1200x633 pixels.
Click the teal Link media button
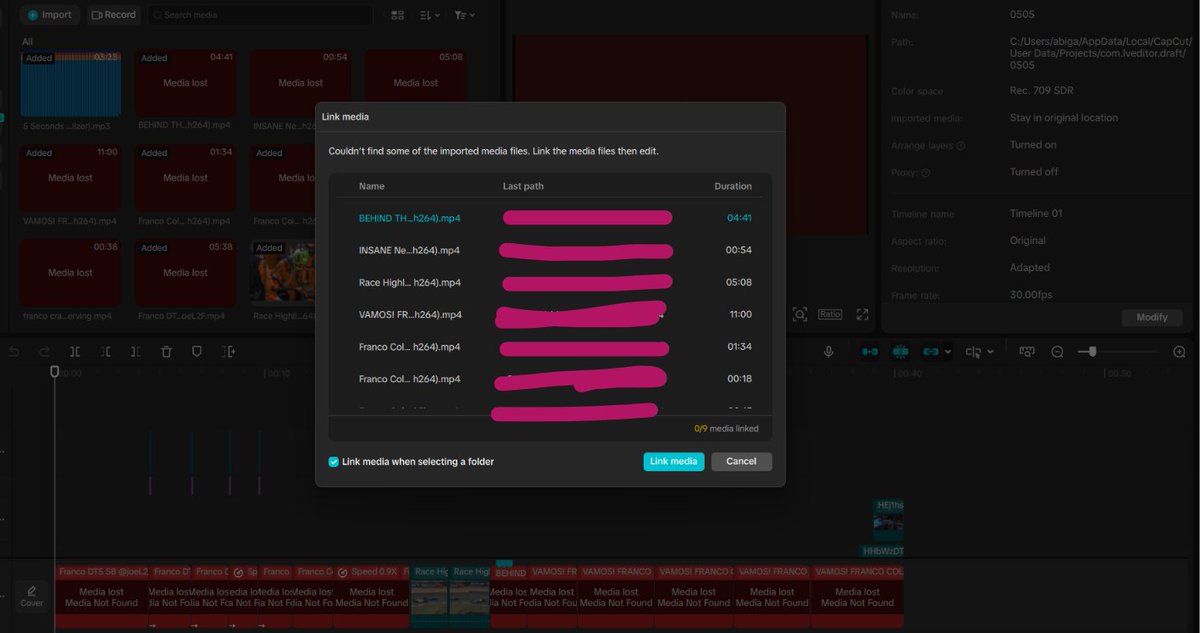[x=674, y=462]
